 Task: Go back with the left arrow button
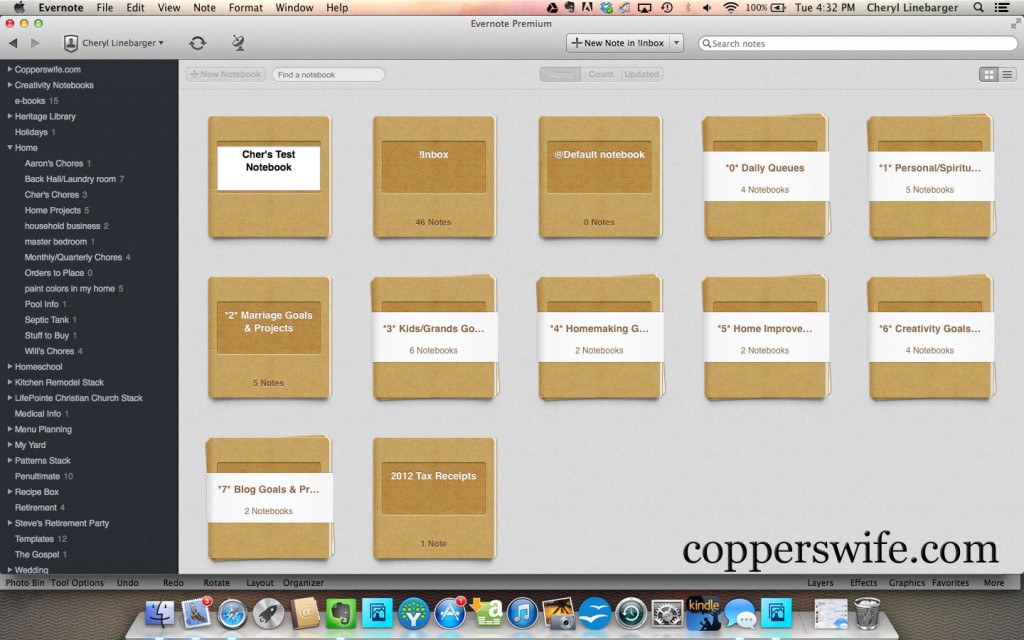pos(13,43)
